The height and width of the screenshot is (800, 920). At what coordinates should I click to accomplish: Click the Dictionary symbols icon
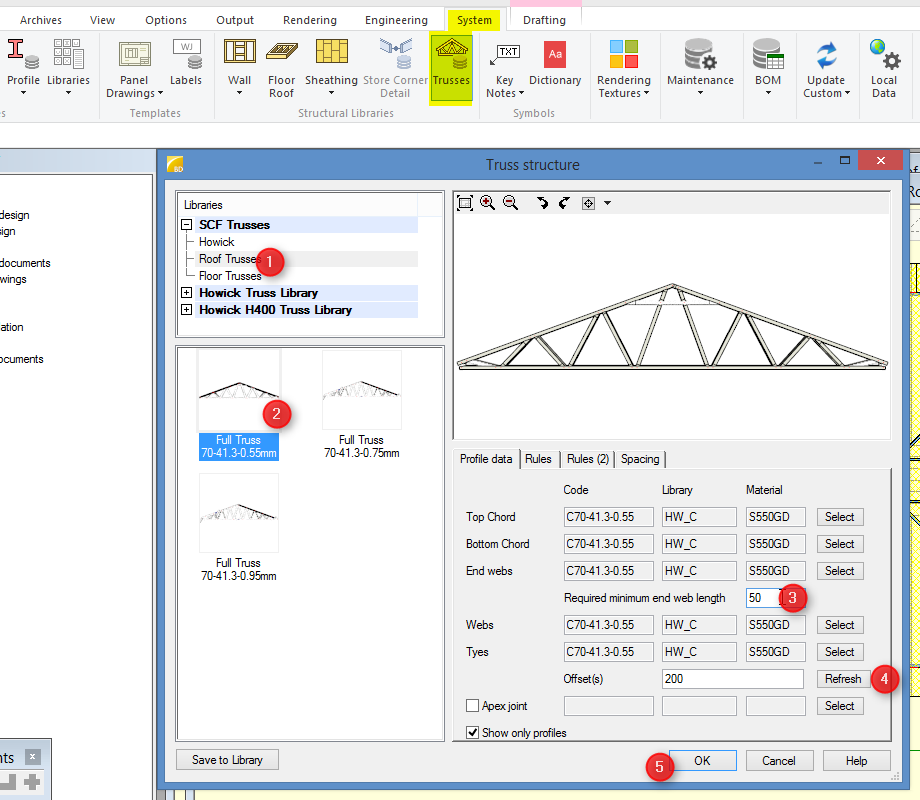[x=554, y=66]
